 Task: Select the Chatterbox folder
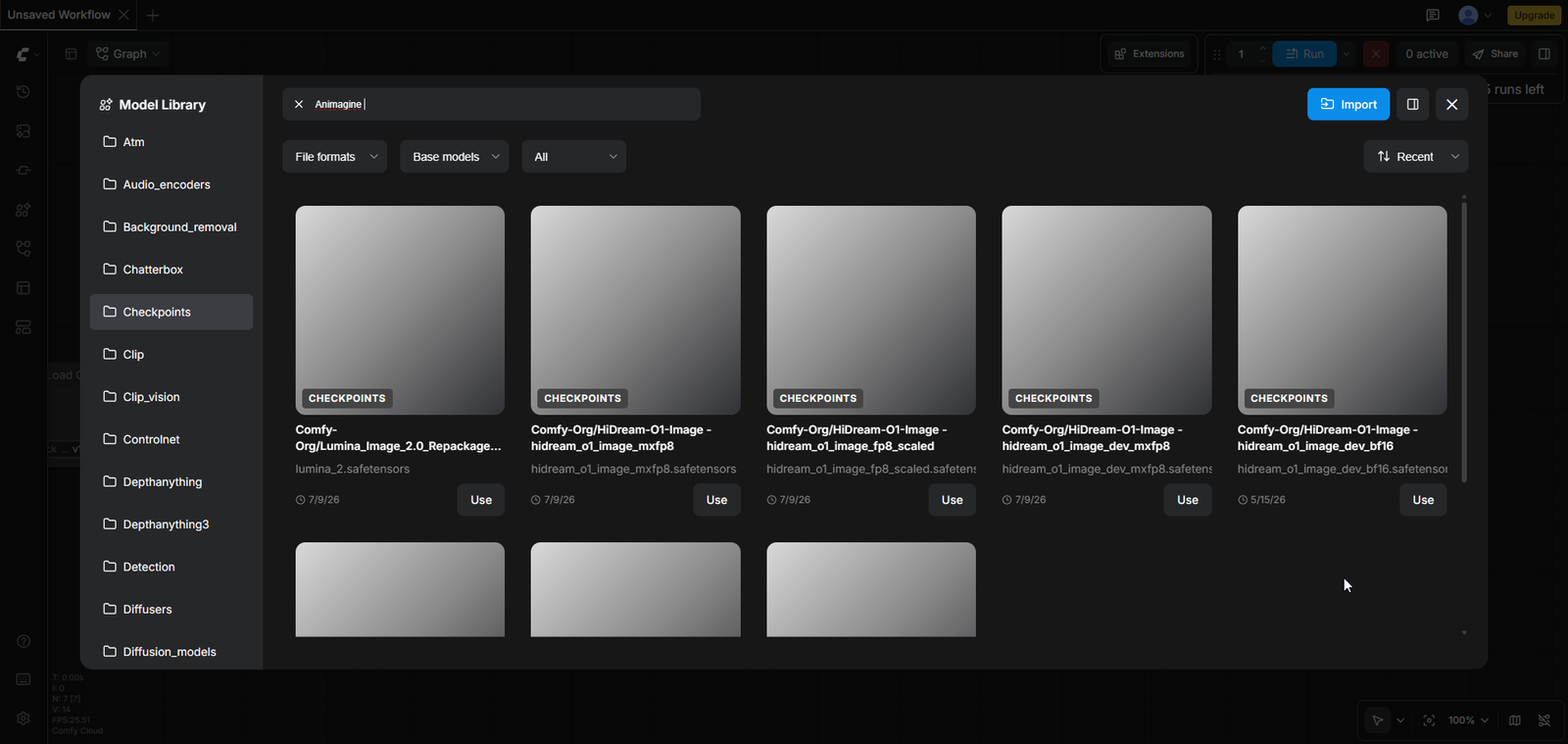click(171, 270)
